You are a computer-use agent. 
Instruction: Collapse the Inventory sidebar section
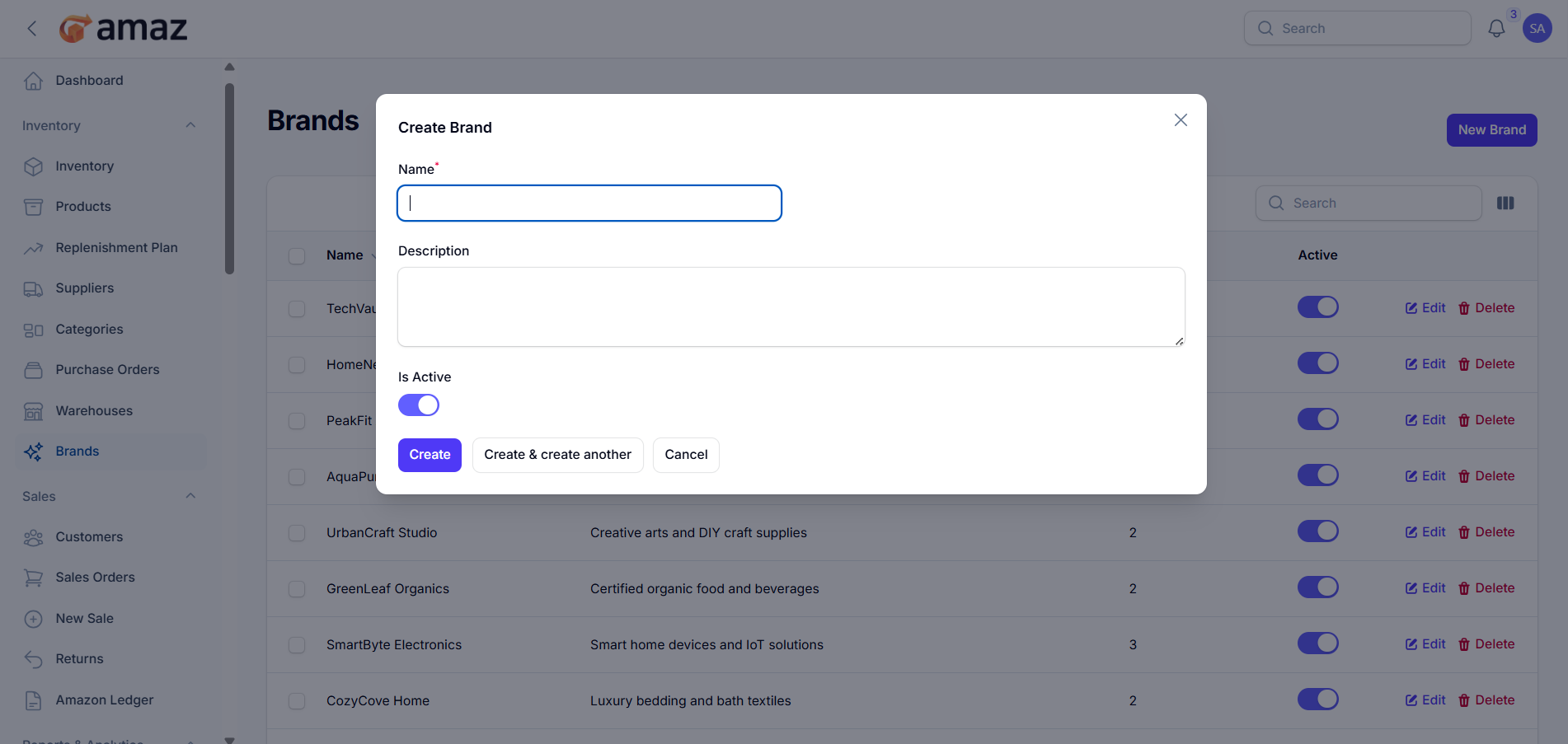pos(190,126)
